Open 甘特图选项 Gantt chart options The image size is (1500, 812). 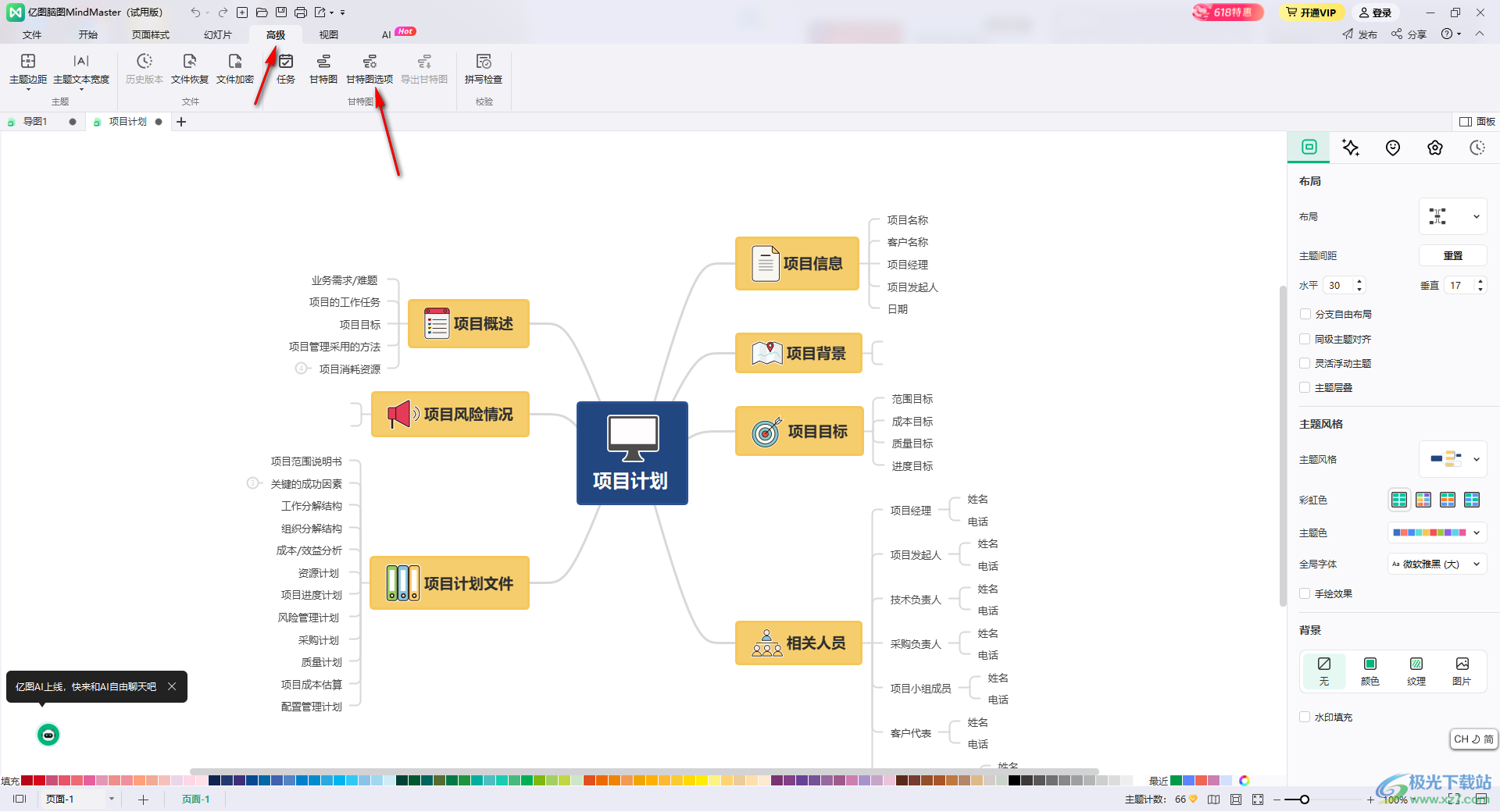[370, 69]
